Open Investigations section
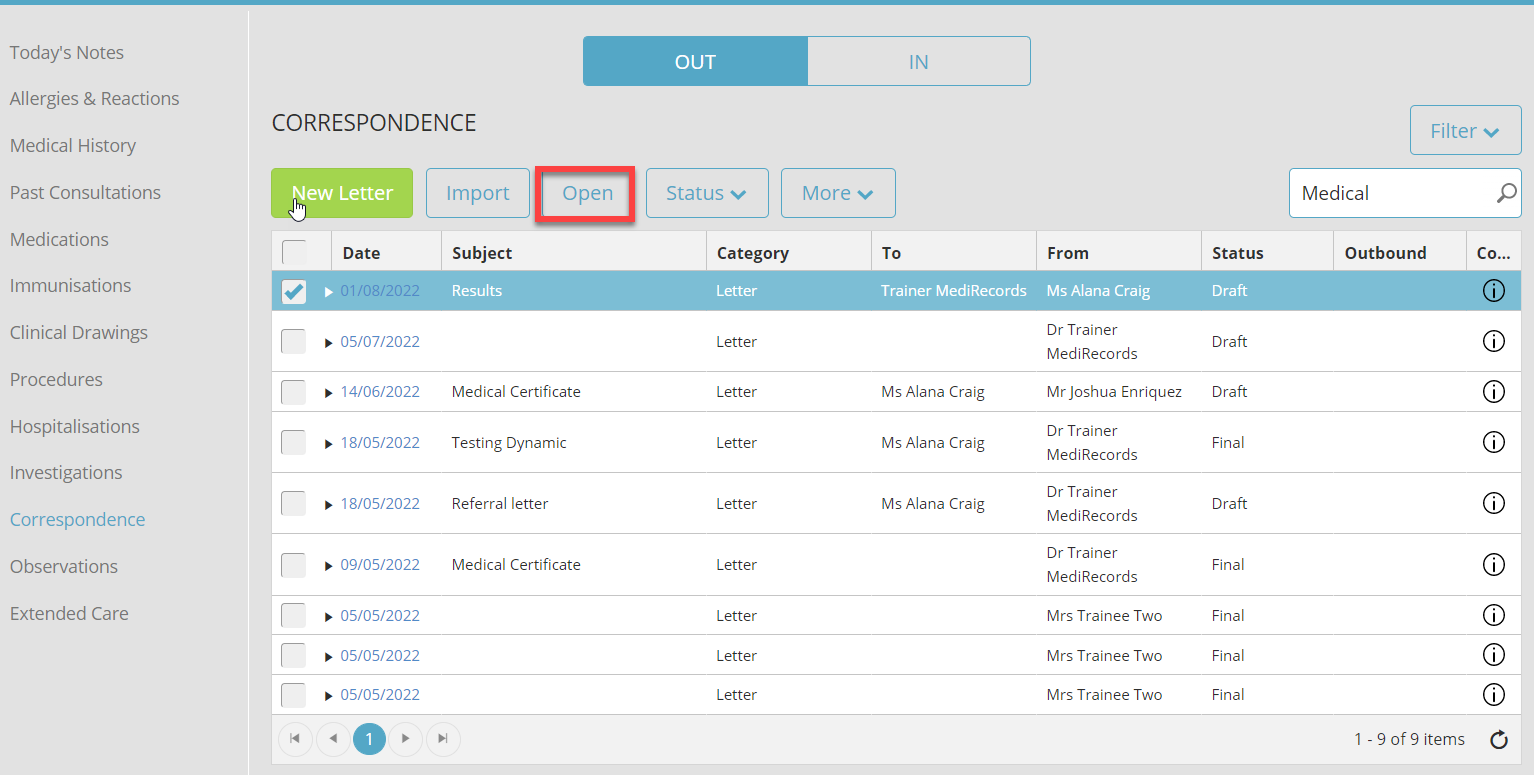Viewport: 1534px width, 775px height. click(x=66, y=472)
